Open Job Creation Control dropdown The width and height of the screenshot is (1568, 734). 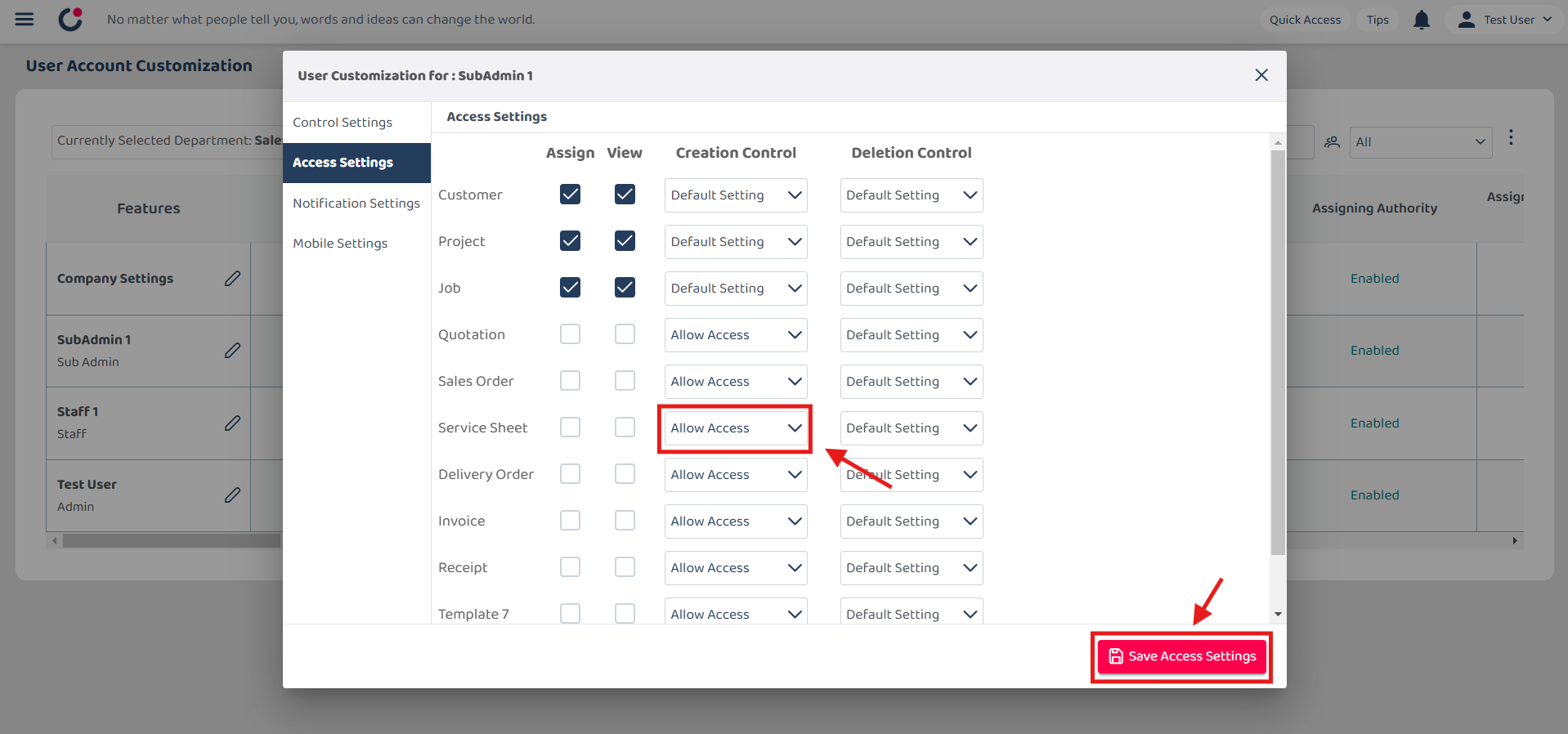pos(736,289)
